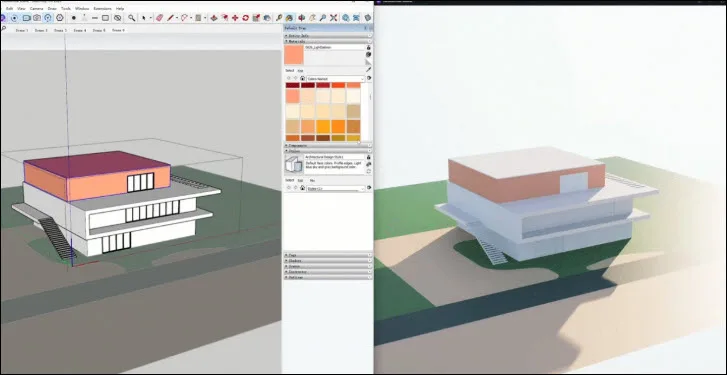Expand the Scenes panel in tray

click(x=328, y=267)
